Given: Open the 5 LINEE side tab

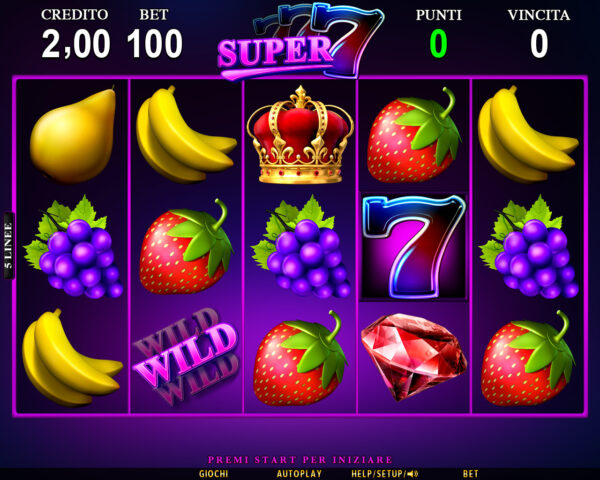Looking at the screenshot, I should [8, 245].
